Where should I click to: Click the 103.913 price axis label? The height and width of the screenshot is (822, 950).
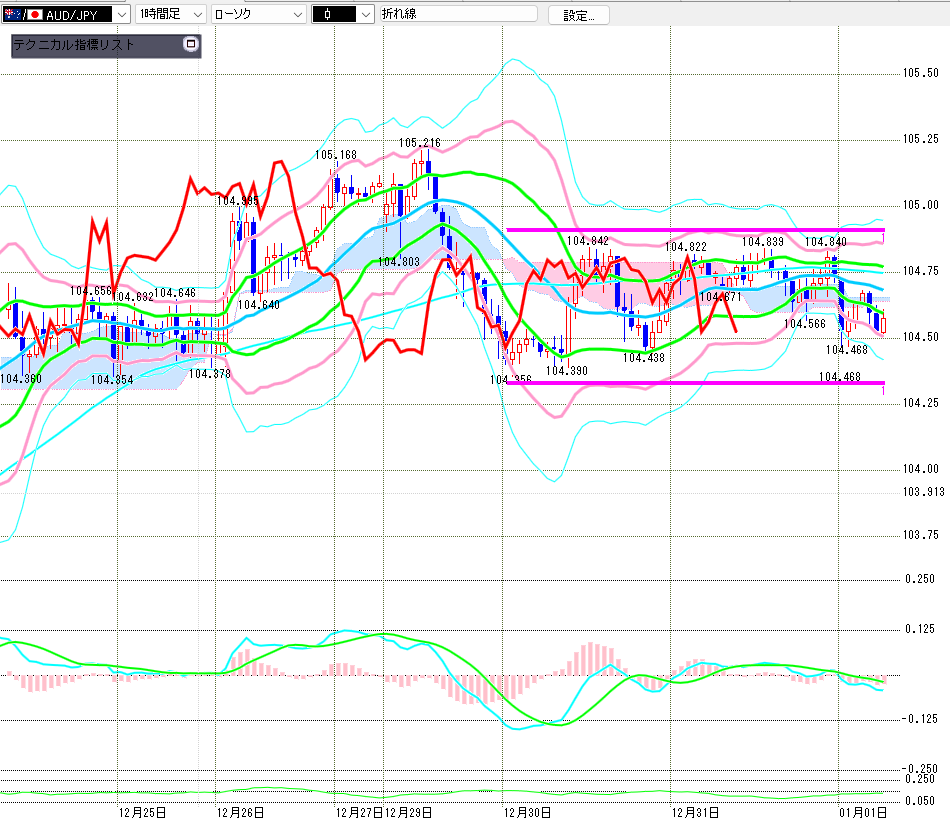tap(923, 492)
